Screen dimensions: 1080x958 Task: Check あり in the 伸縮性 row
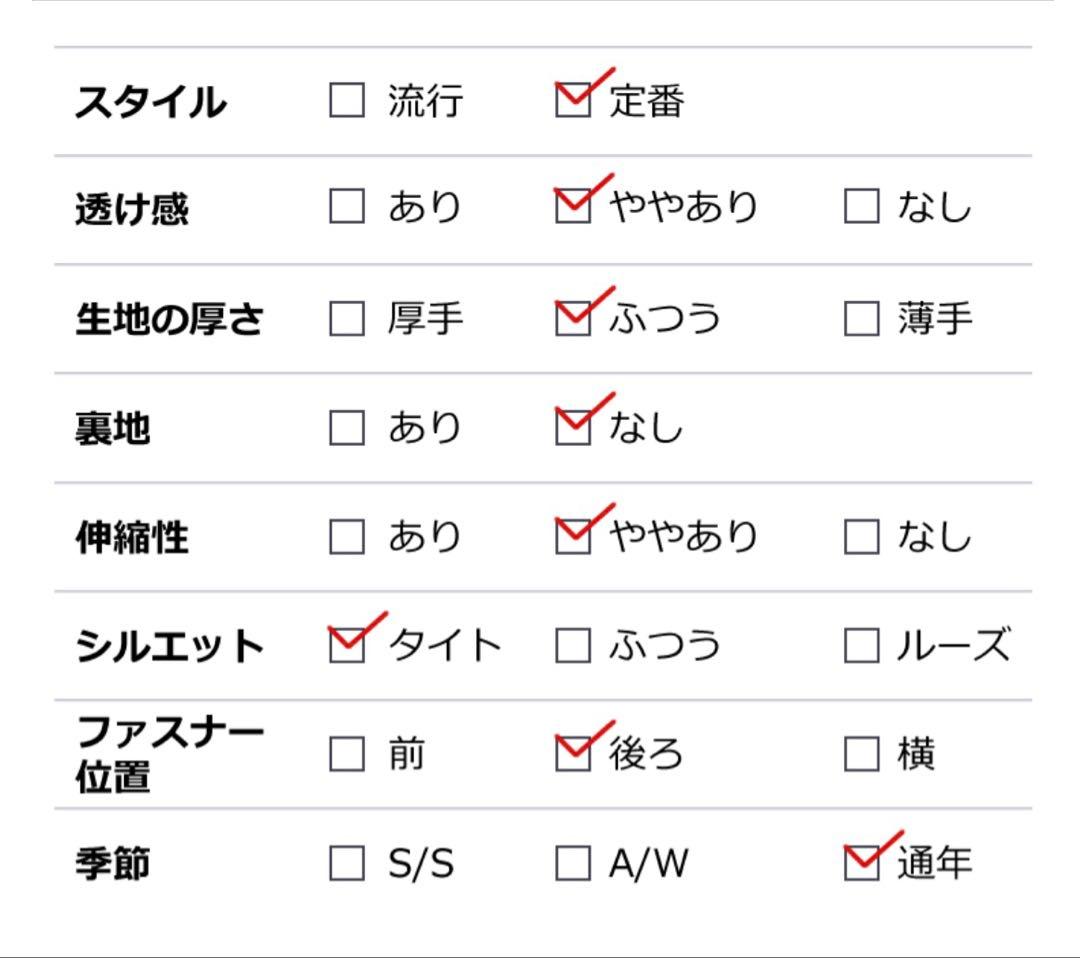pos(347,537)
